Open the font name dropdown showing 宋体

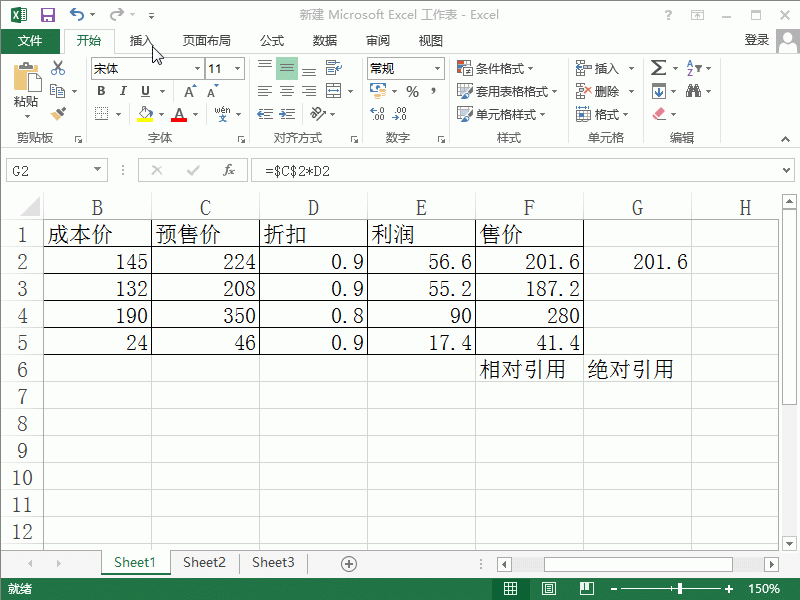(x=140, y=68)
